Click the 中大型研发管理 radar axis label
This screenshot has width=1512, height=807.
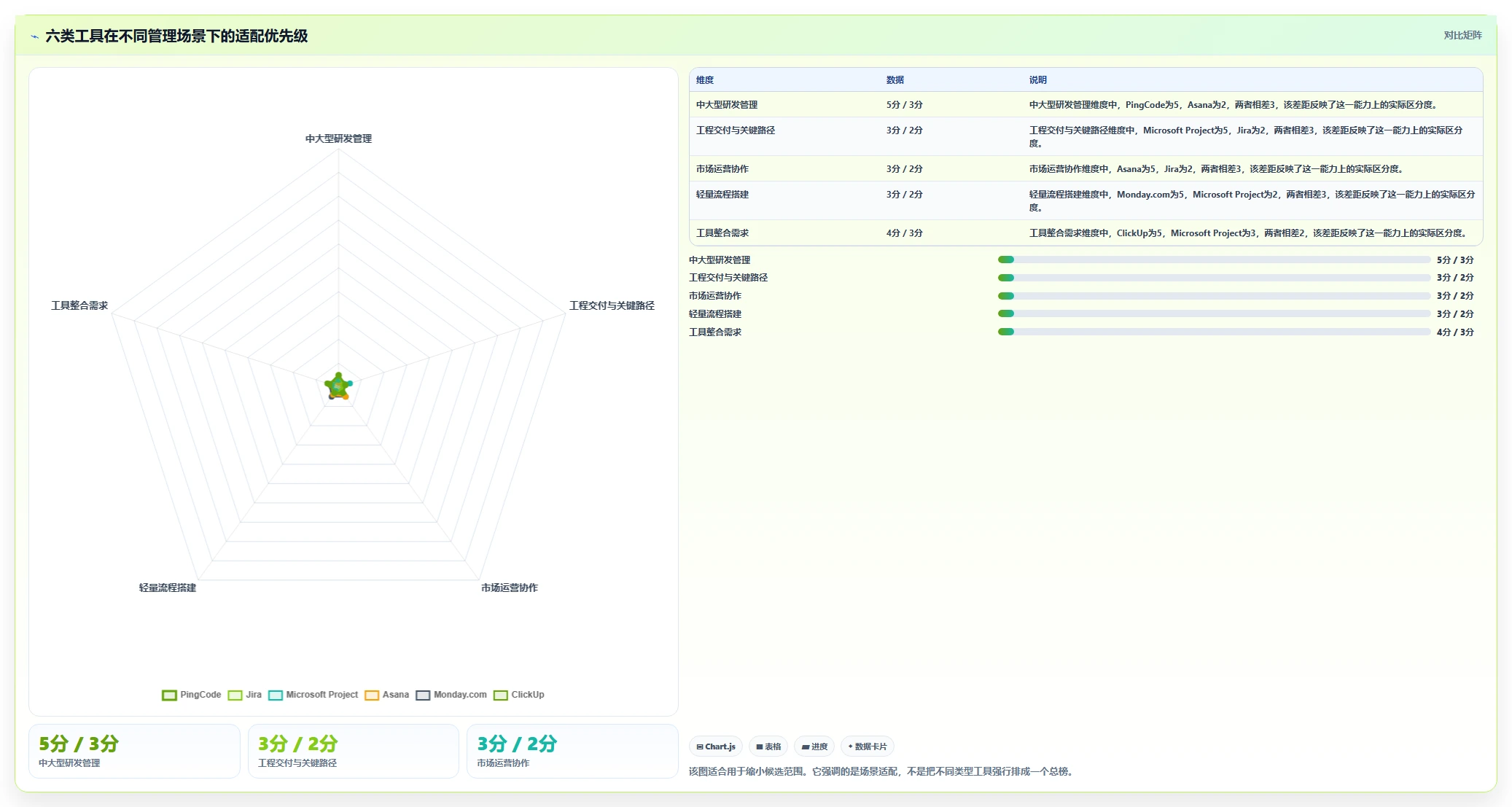(338, 139)
